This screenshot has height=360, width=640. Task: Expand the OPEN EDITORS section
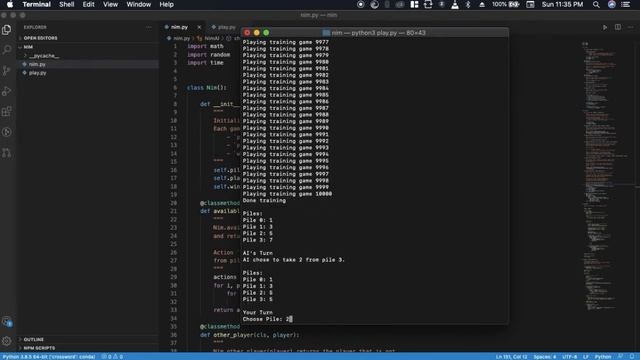click(x=40, y=38)
